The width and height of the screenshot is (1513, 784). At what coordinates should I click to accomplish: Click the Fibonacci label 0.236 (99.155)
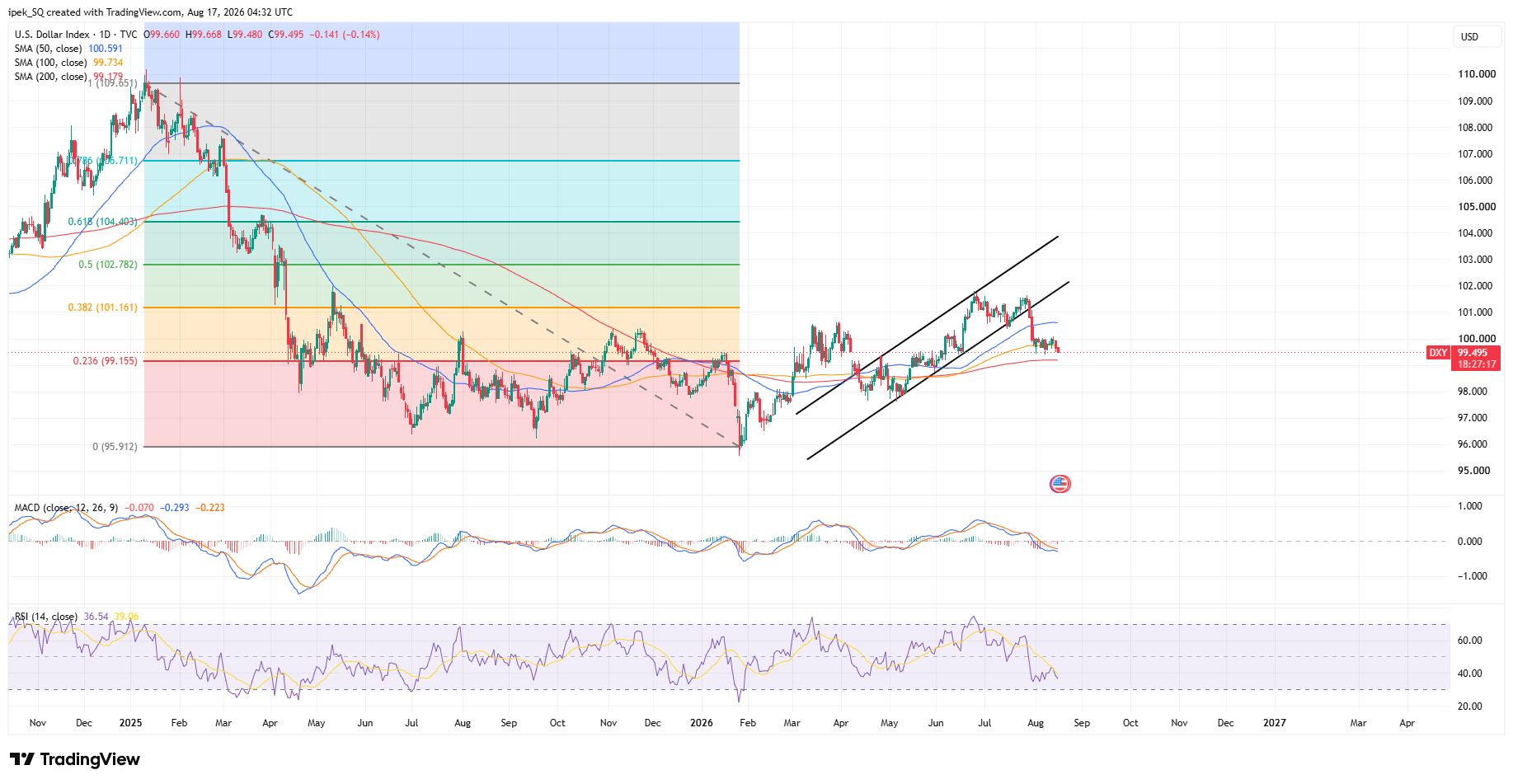click(106, 361)
